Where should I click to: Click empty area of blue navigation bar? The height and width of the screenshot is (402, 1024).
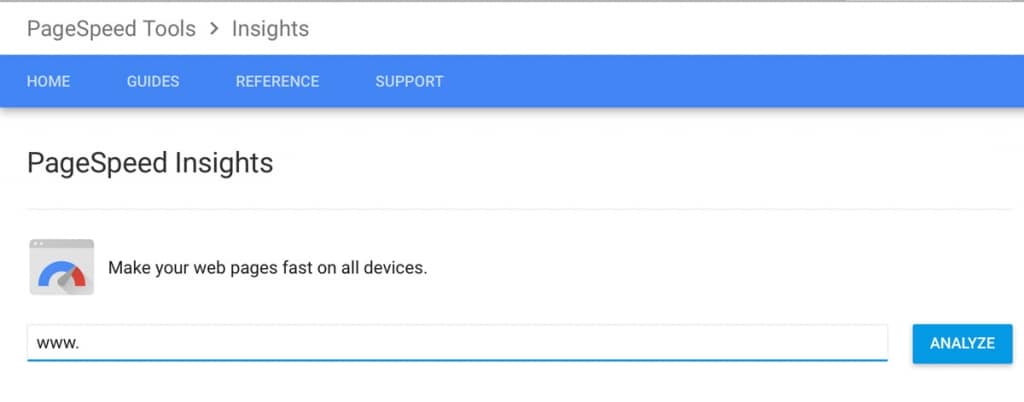pyautogui.click(x=718, y=82)
